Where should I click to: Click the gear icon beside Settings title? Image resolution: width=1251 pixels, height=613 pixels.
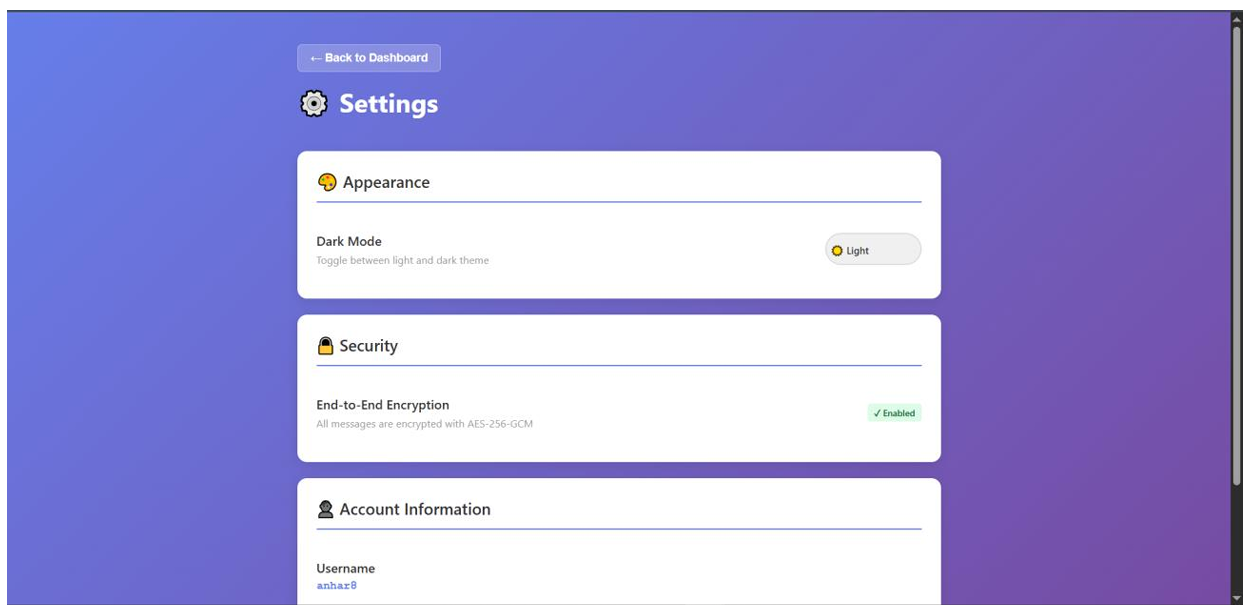click(x=314, y=104)
